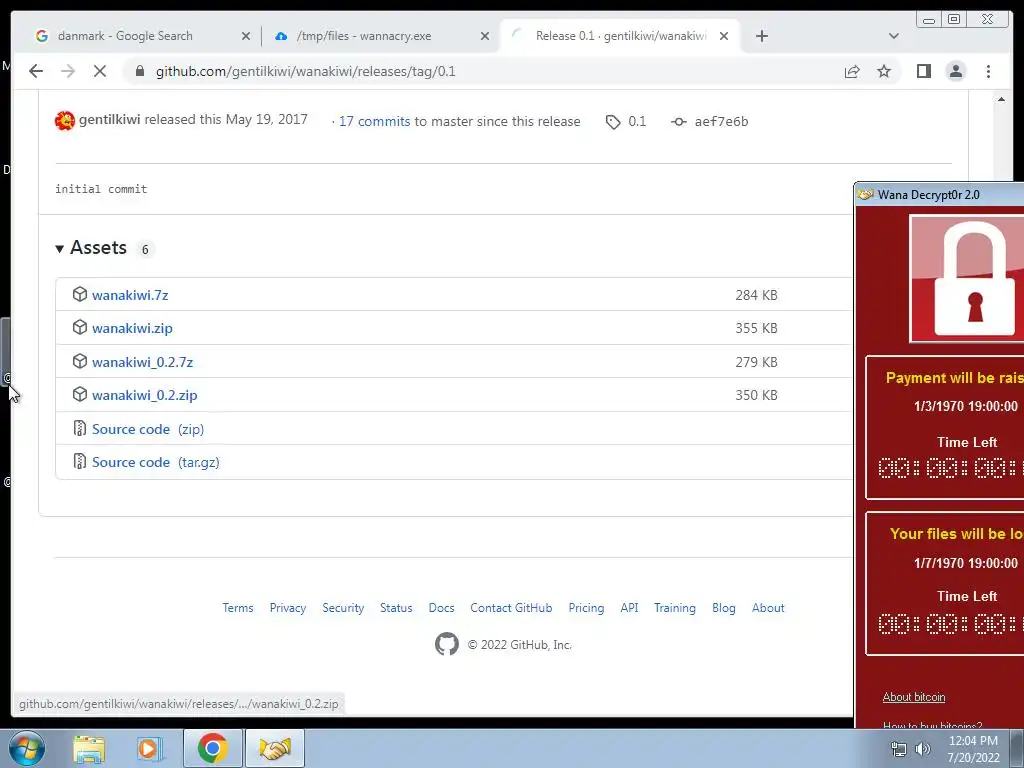Image resolution: width=1024 pixels, height=768 pixels.
Task: Open the Chrome profile avatar
Action: click(955, 71)
